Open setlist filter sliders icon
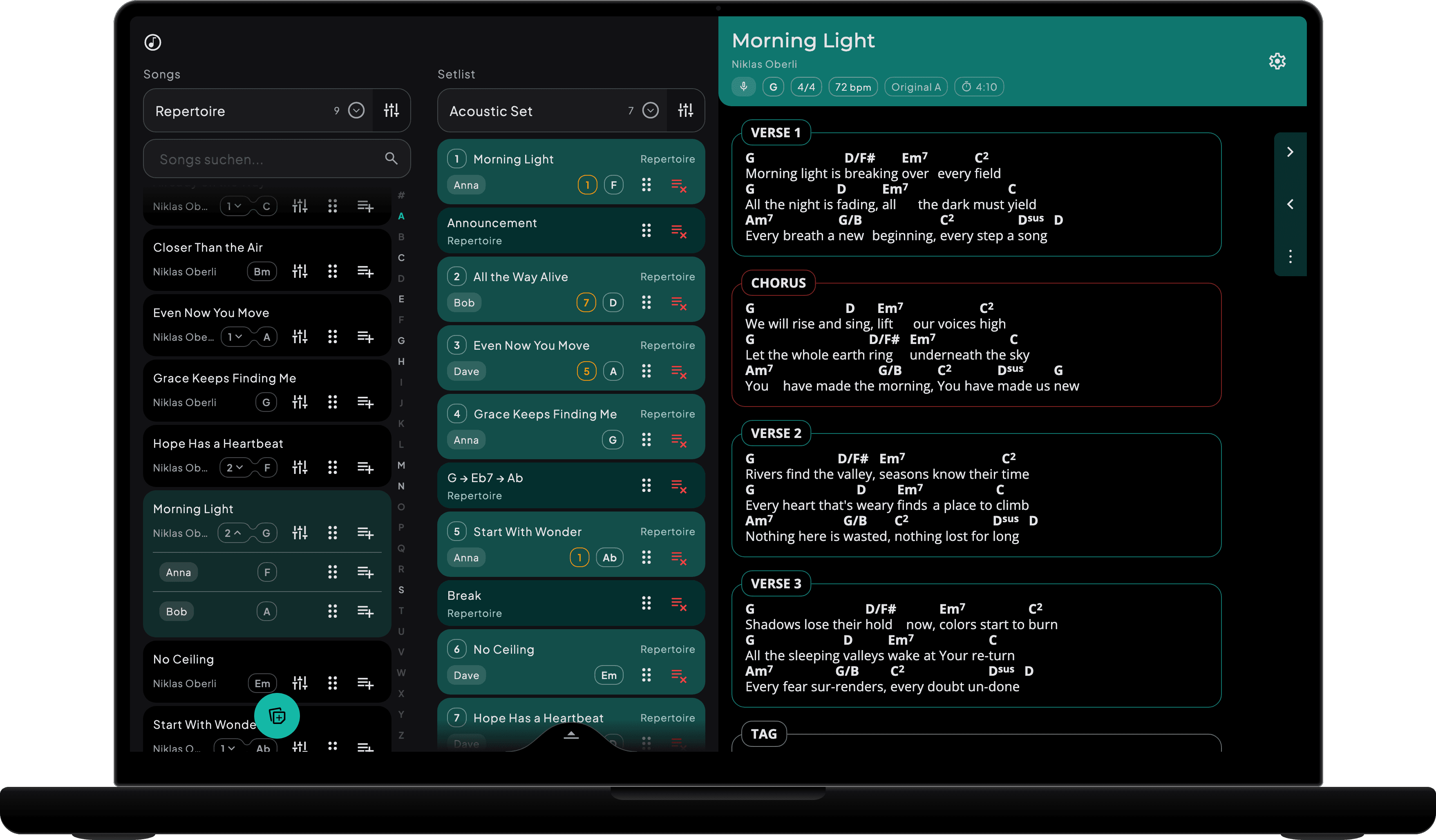 click(x=686, y=111)
